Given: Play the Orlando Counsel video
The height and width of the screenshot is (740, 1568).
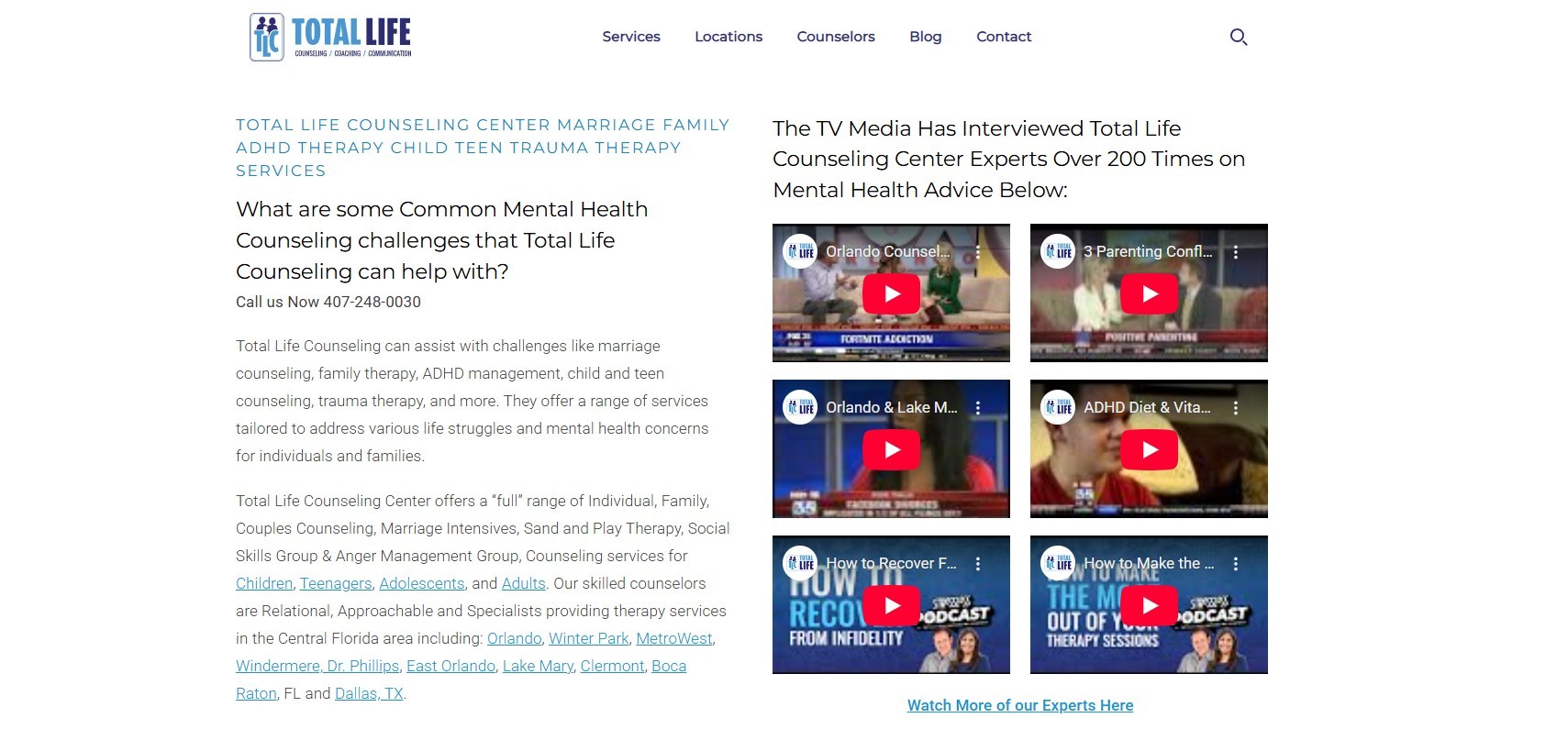Looking at the screenshot, I should 891,294.
